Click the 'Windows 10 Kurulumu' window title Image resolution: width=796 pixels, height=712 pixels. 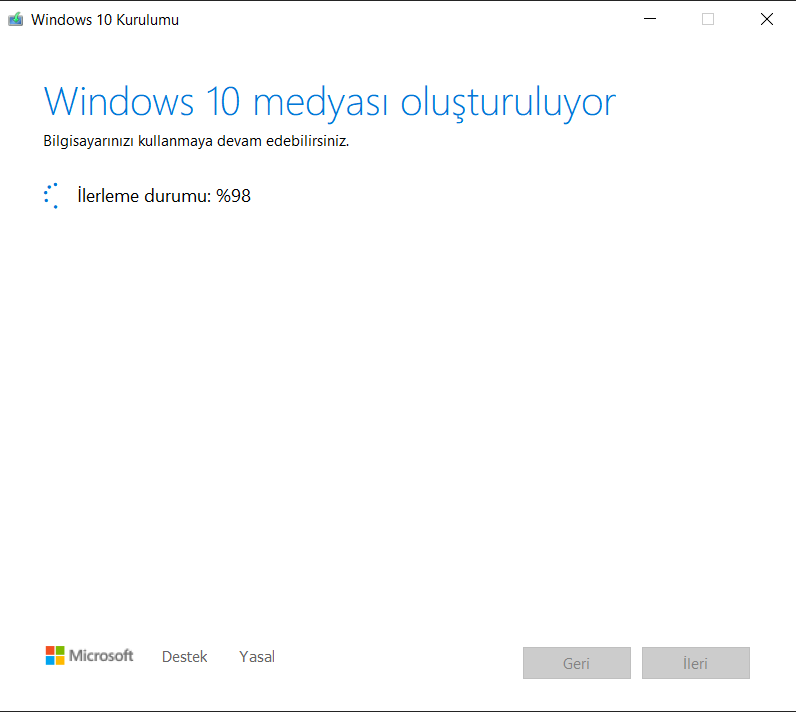[105, 20]
